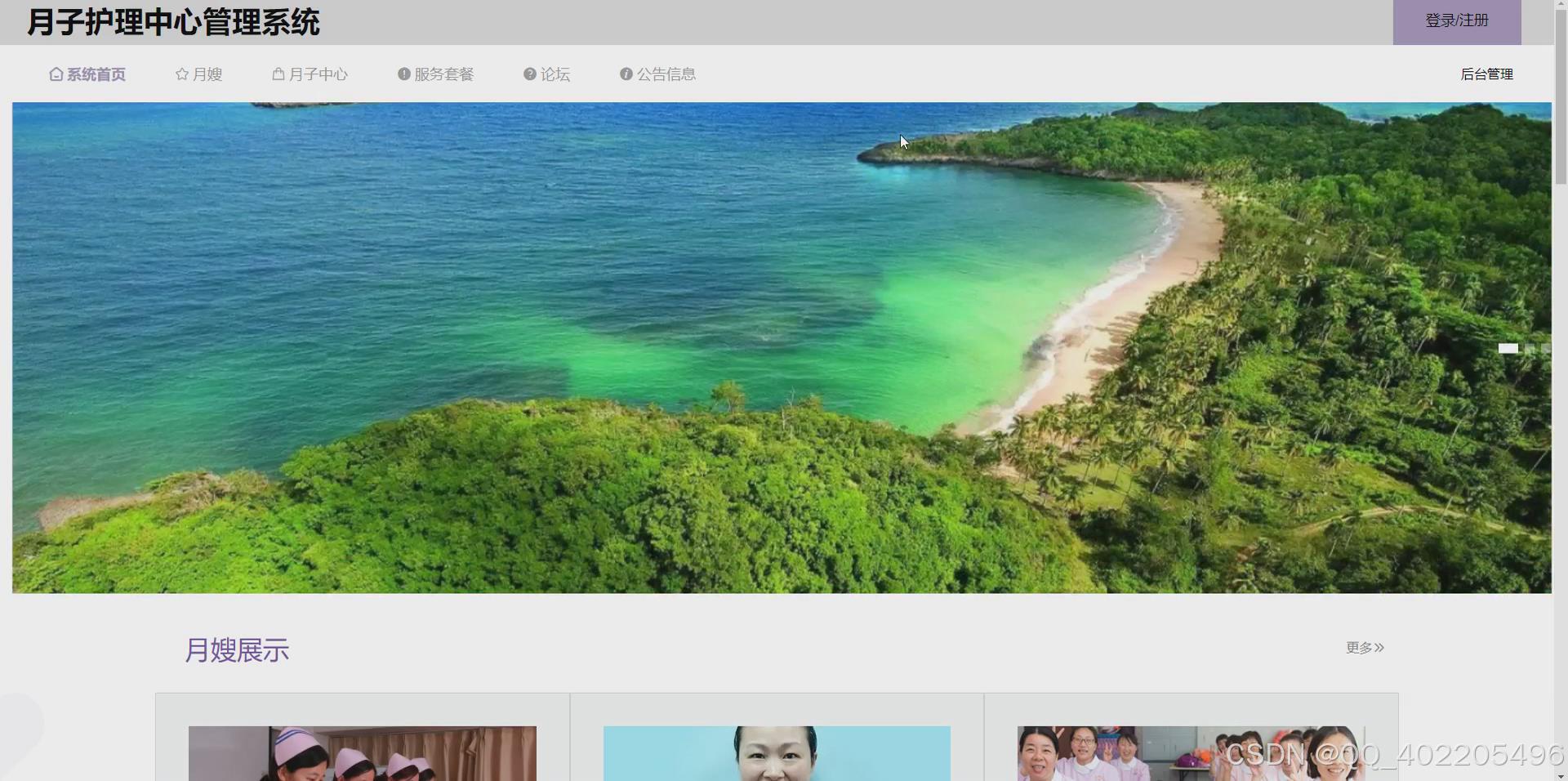
Task: Click the 月子护理中心管理系统 site title
Action: (173, 22)
